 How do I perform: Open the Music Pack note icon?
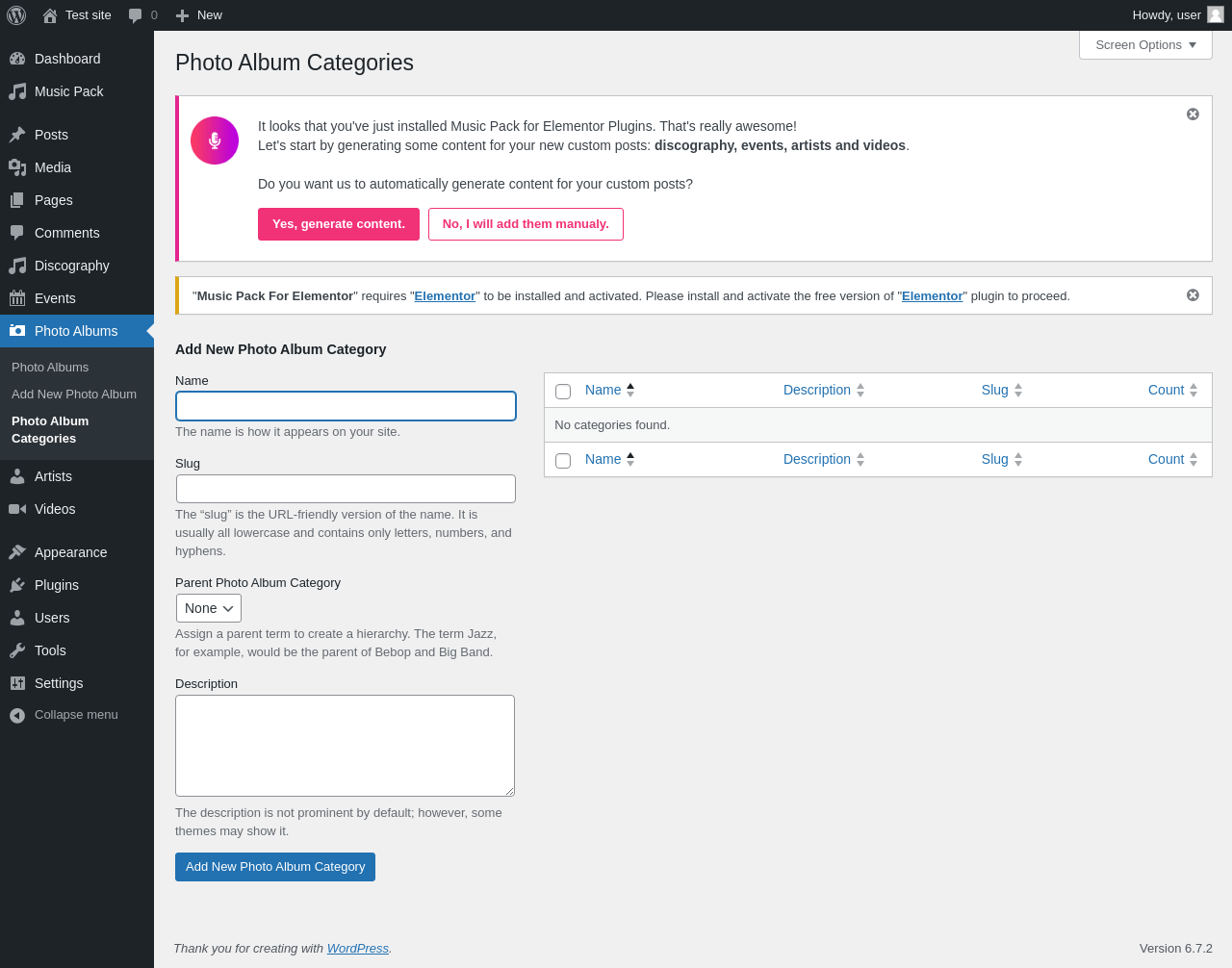pos(17,91)
